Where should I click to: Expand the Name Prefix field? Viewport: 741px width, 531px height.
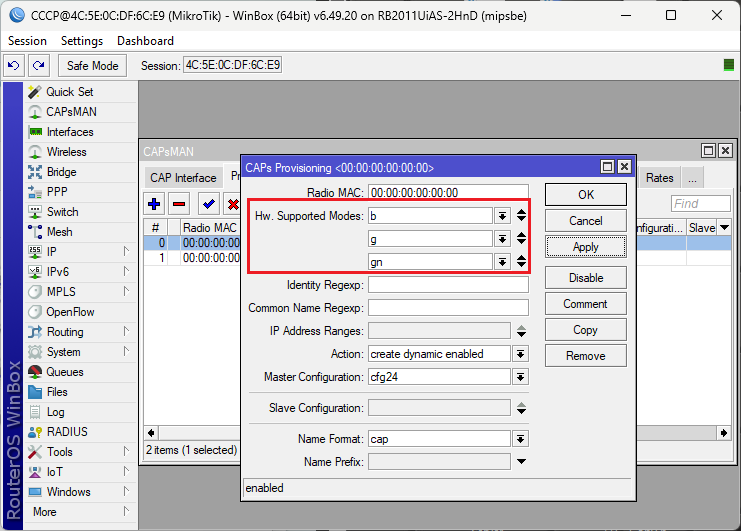[x=521, y=462]
